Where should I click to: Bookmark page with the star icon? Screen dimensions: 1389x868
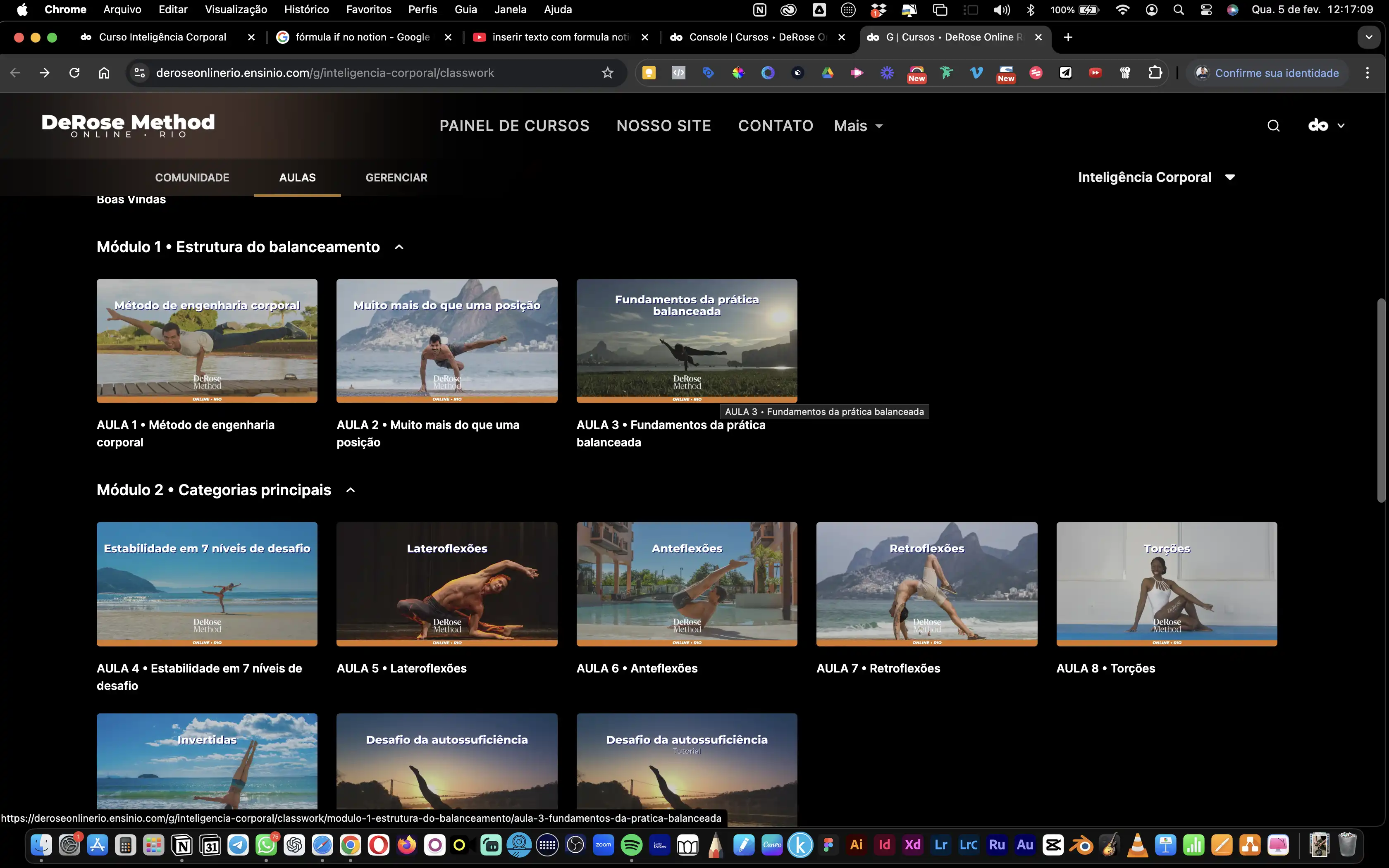tap(607, 73)
